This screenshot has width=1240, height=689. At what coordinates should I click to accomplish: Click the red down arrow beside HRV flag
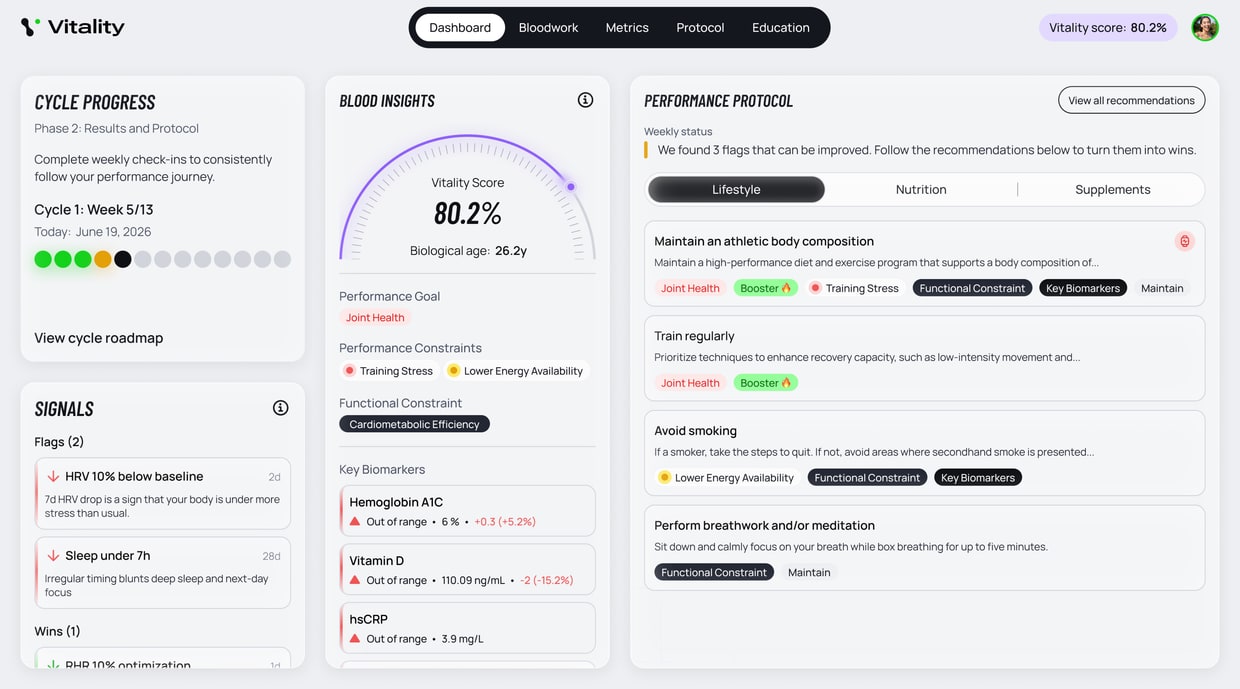tap(53, 477)
